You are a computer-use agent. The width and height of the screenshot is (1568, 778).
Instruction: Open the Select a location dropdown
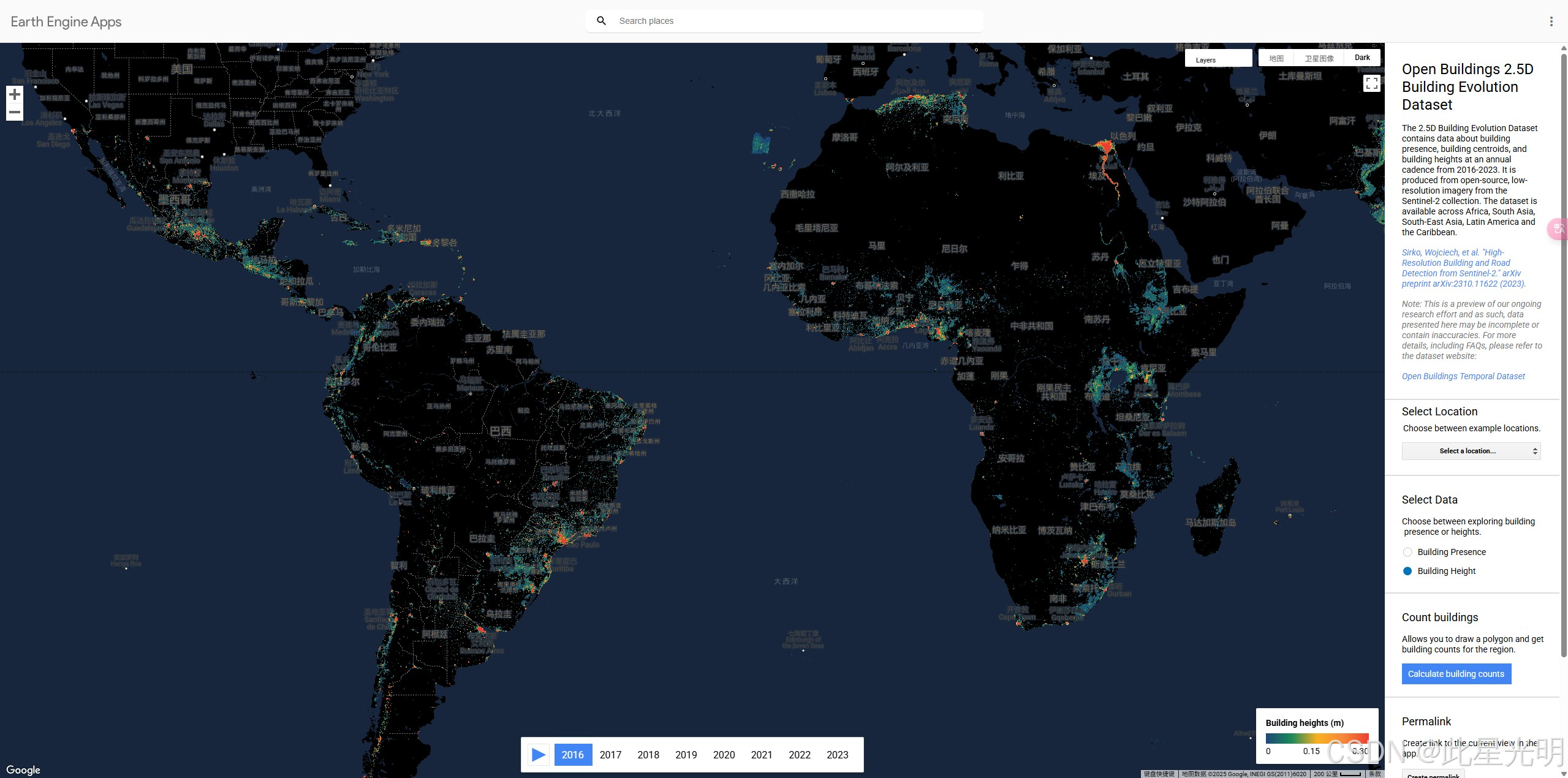tap(1471, 451)
